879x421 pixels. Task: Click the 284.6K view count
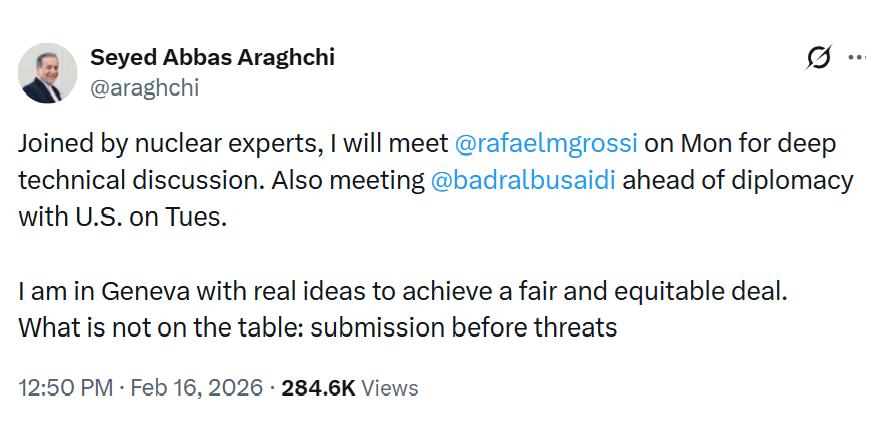tap(318, 387)
